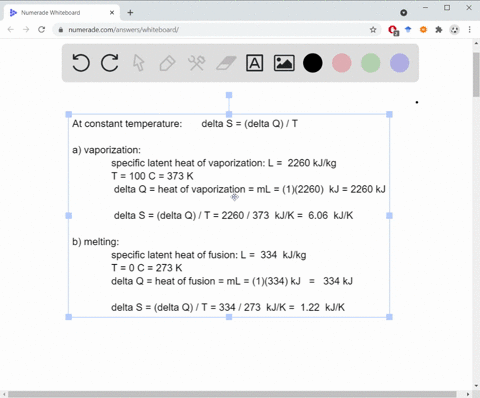Select the pen drawing tool
This screenshot has height=398, width=480.
click(167, 63)
